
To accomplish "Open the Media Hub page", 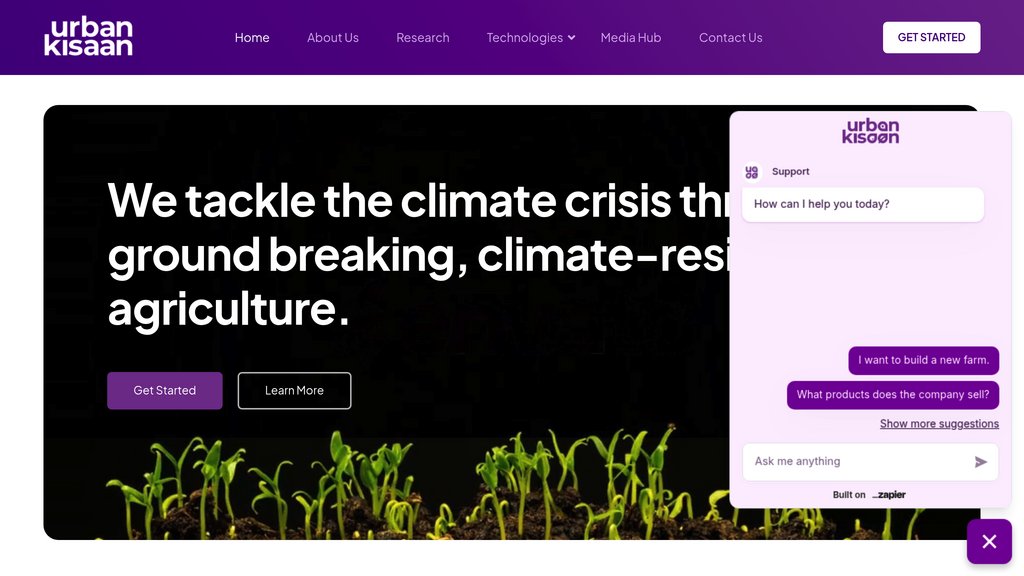I will pyautogui.click(x=631, y=38).
